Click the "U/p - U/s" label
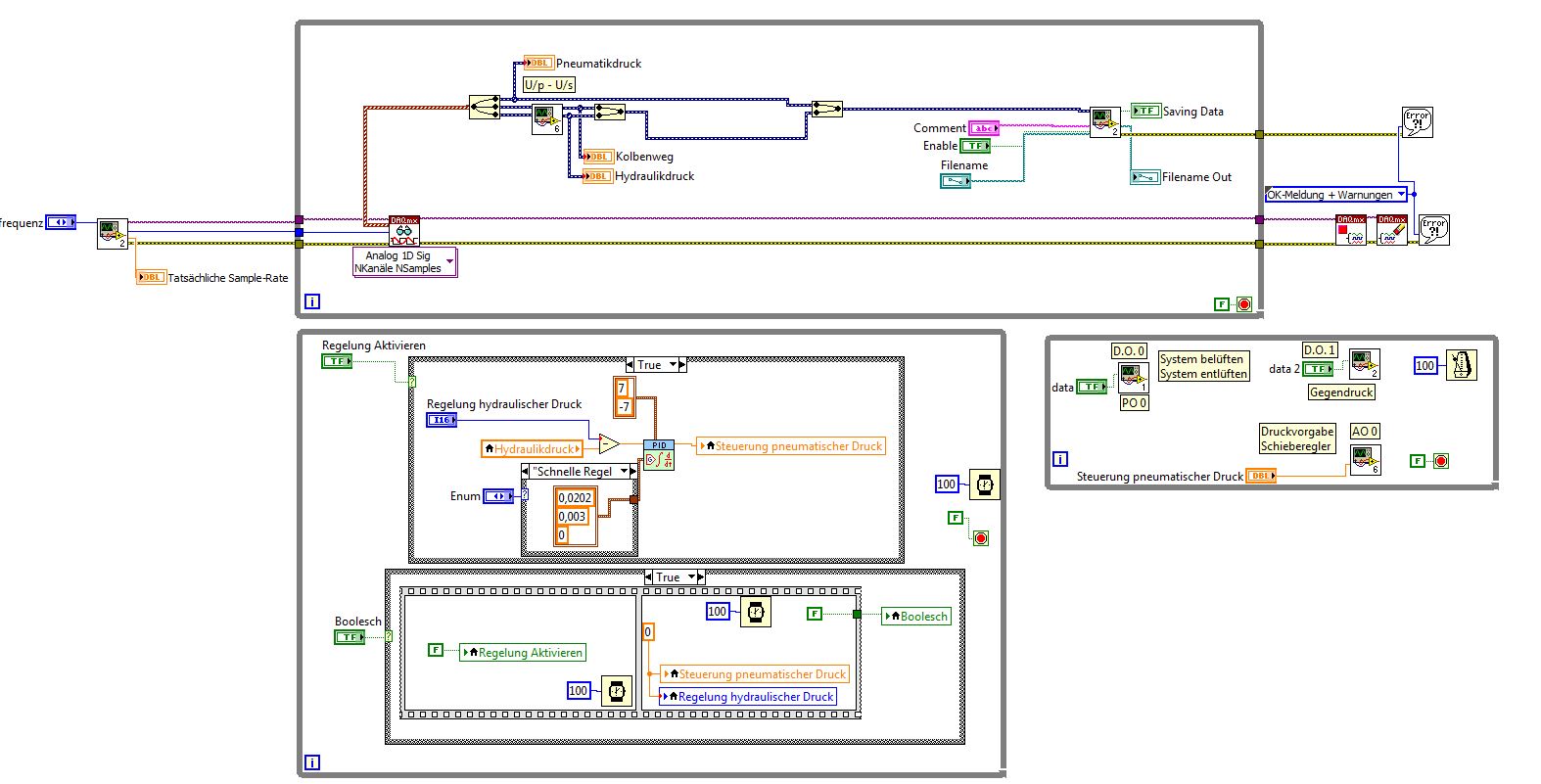 pyautogui.click(x=549, y=85)
